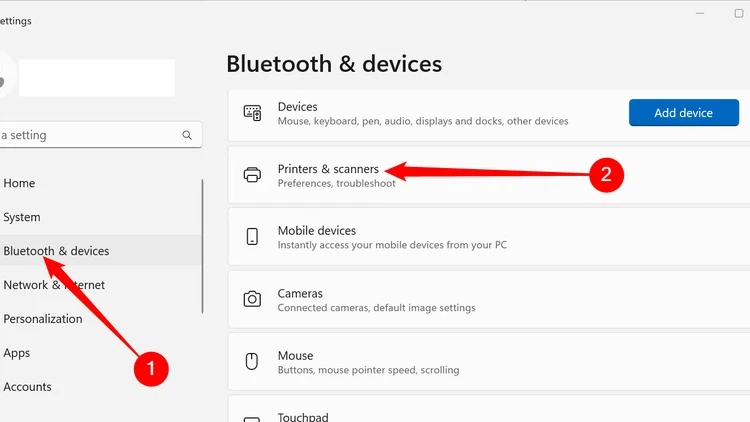The width and height of the screenshot is (750, 422).
Task: Click the Devices keyboard icon
Action: (x=252, y=113)
